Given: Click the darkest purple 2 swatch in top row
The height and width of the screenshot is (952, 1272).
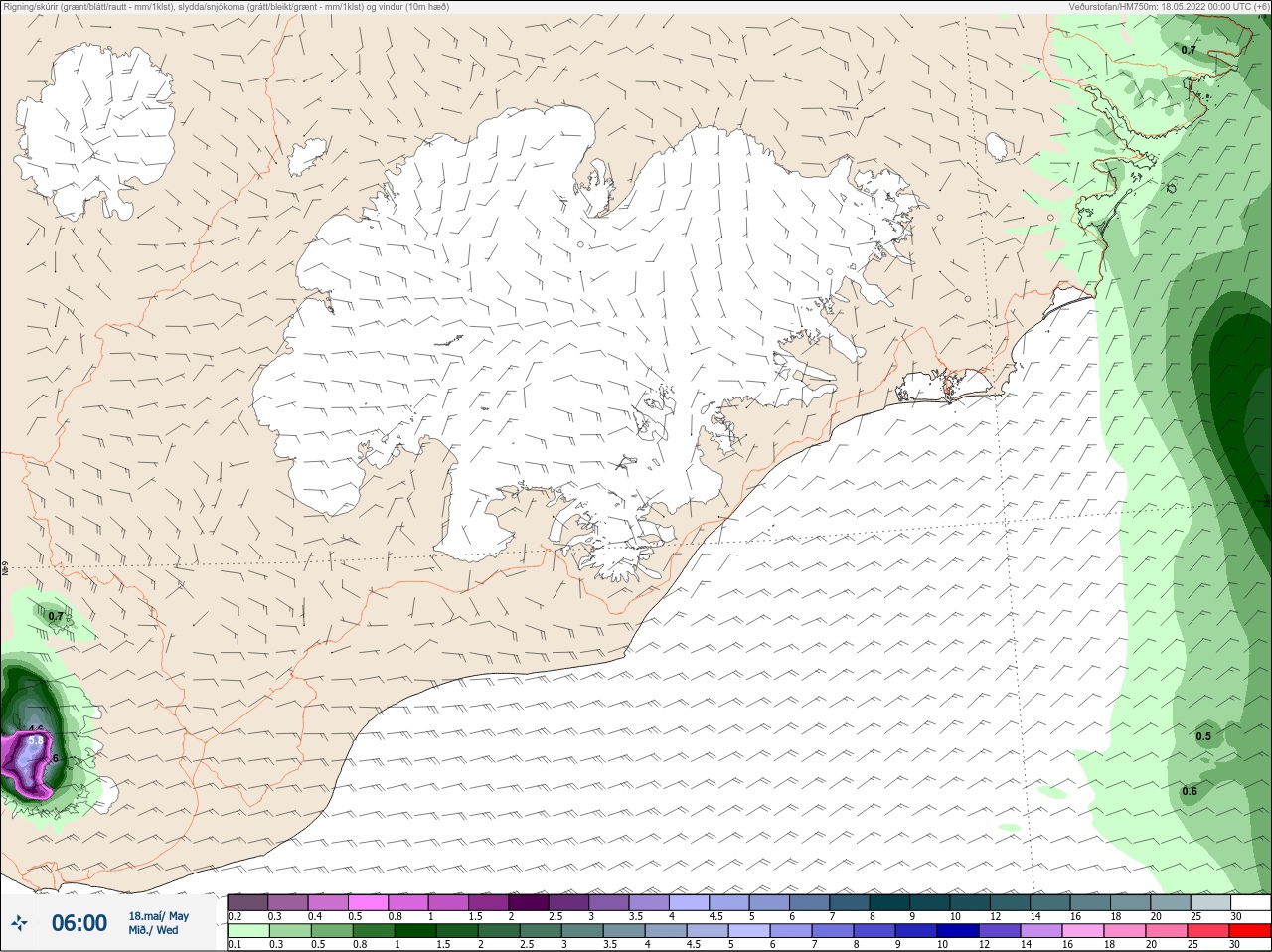Looking at the screenshot, I should (531, 903).
